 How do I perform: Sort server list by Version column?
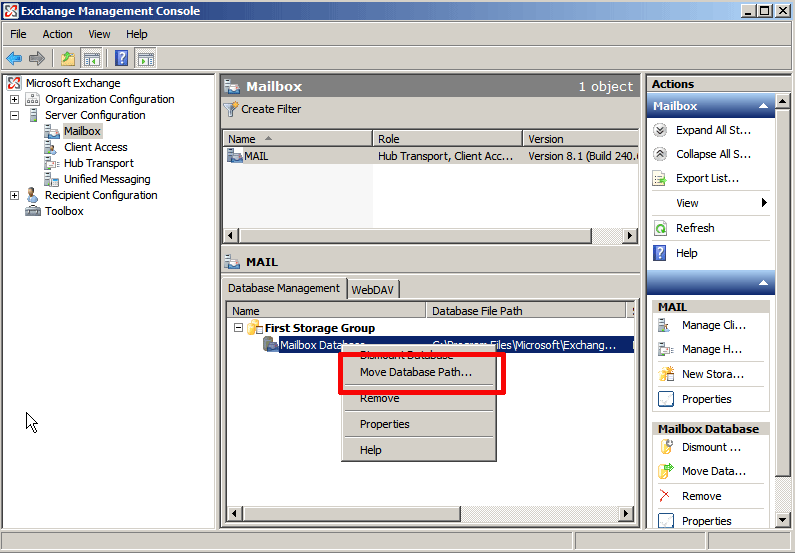click(580, 139)
